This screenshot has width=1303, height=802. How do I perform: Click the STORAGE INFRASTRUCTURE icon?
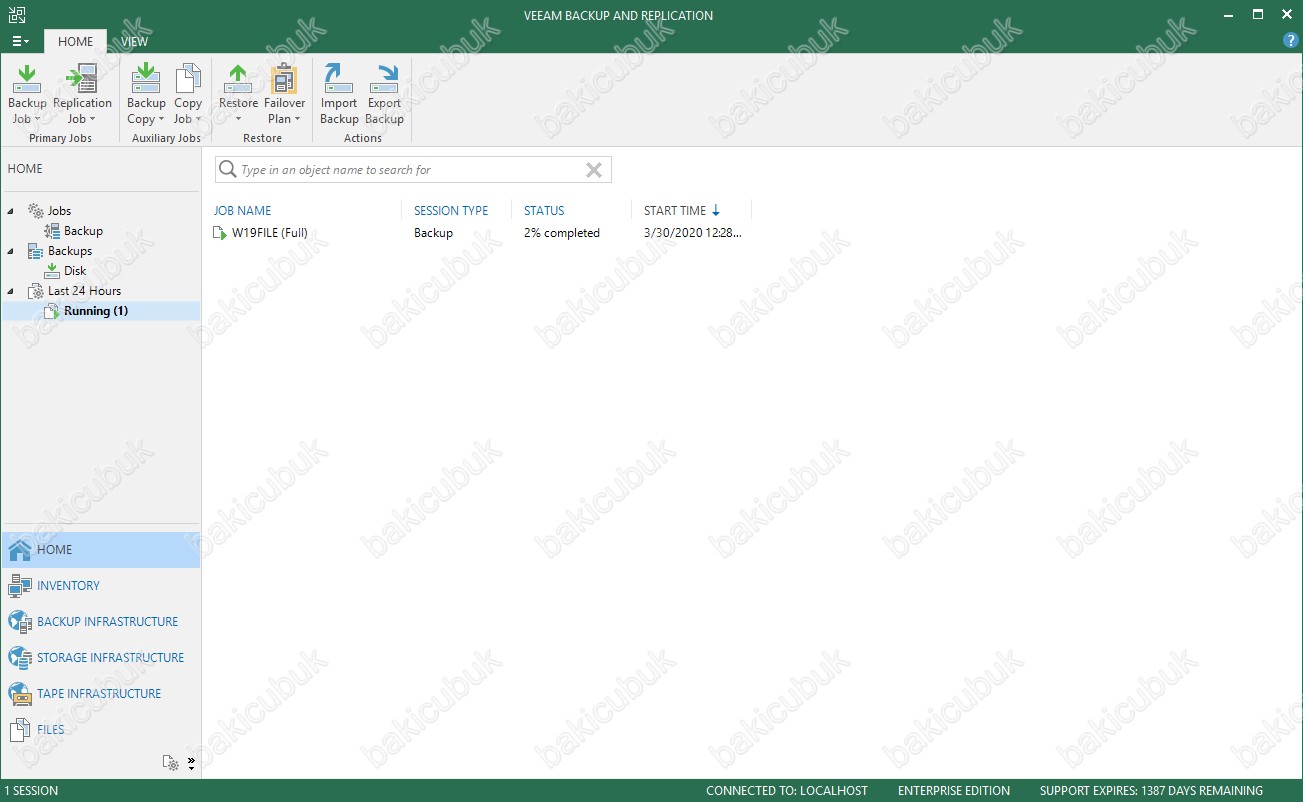pos(20,658)
